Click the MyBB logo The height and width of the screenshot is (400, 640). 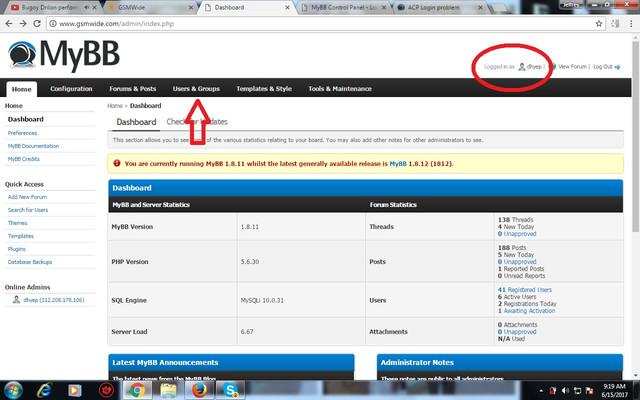[x=64, y=56]
